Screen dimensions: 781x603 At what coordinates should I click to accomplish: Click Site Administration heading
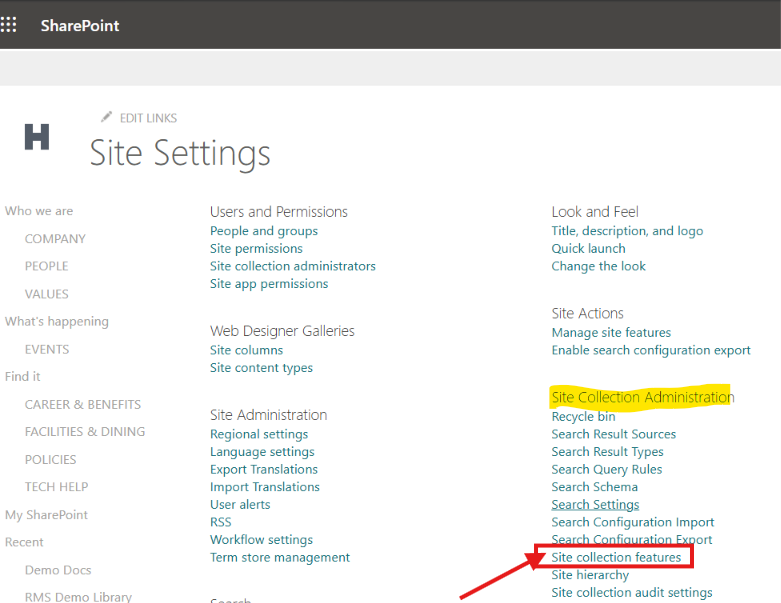[268, 415]
